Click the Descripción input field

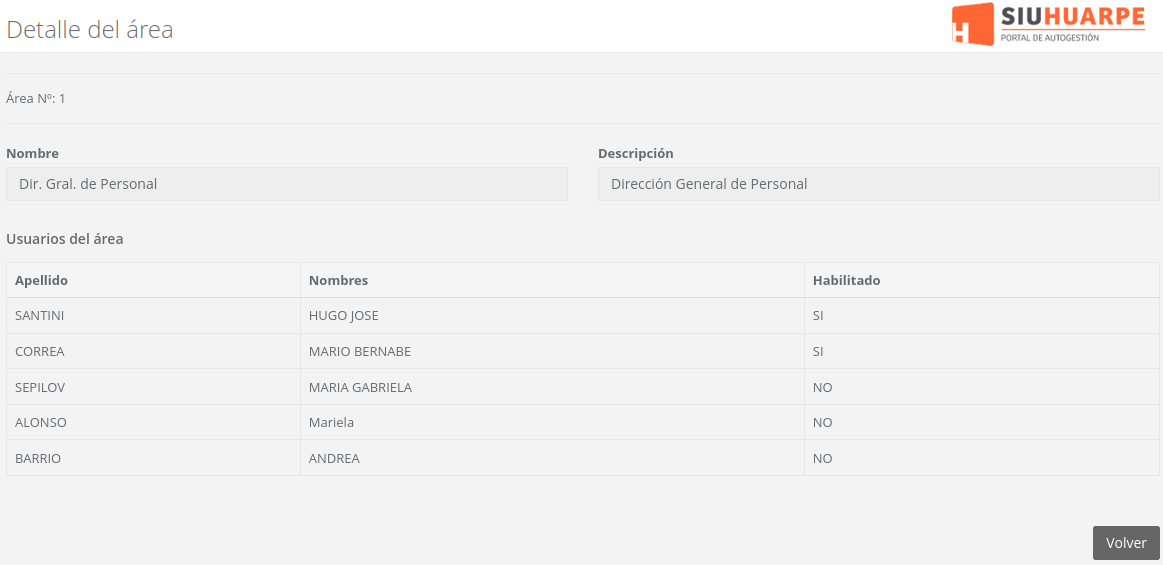[x=878, y=184]
